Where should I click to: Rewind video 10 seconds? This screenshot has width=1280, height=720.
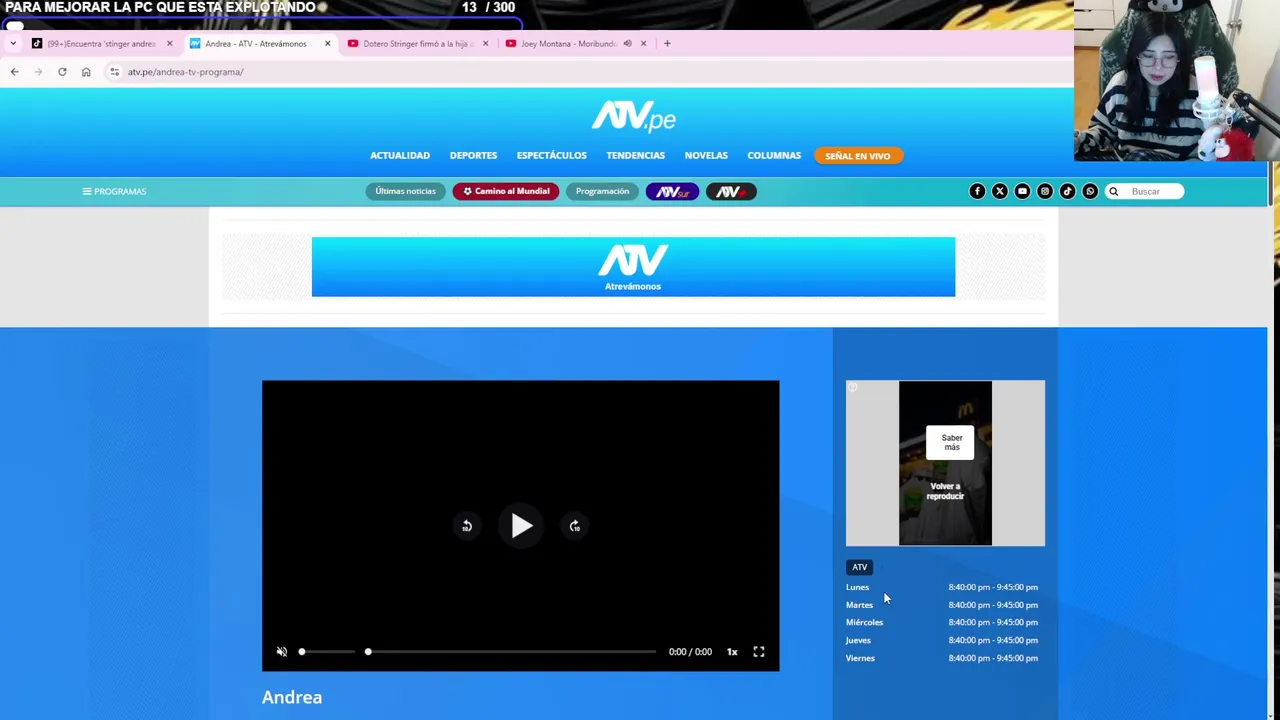point(466,526)
